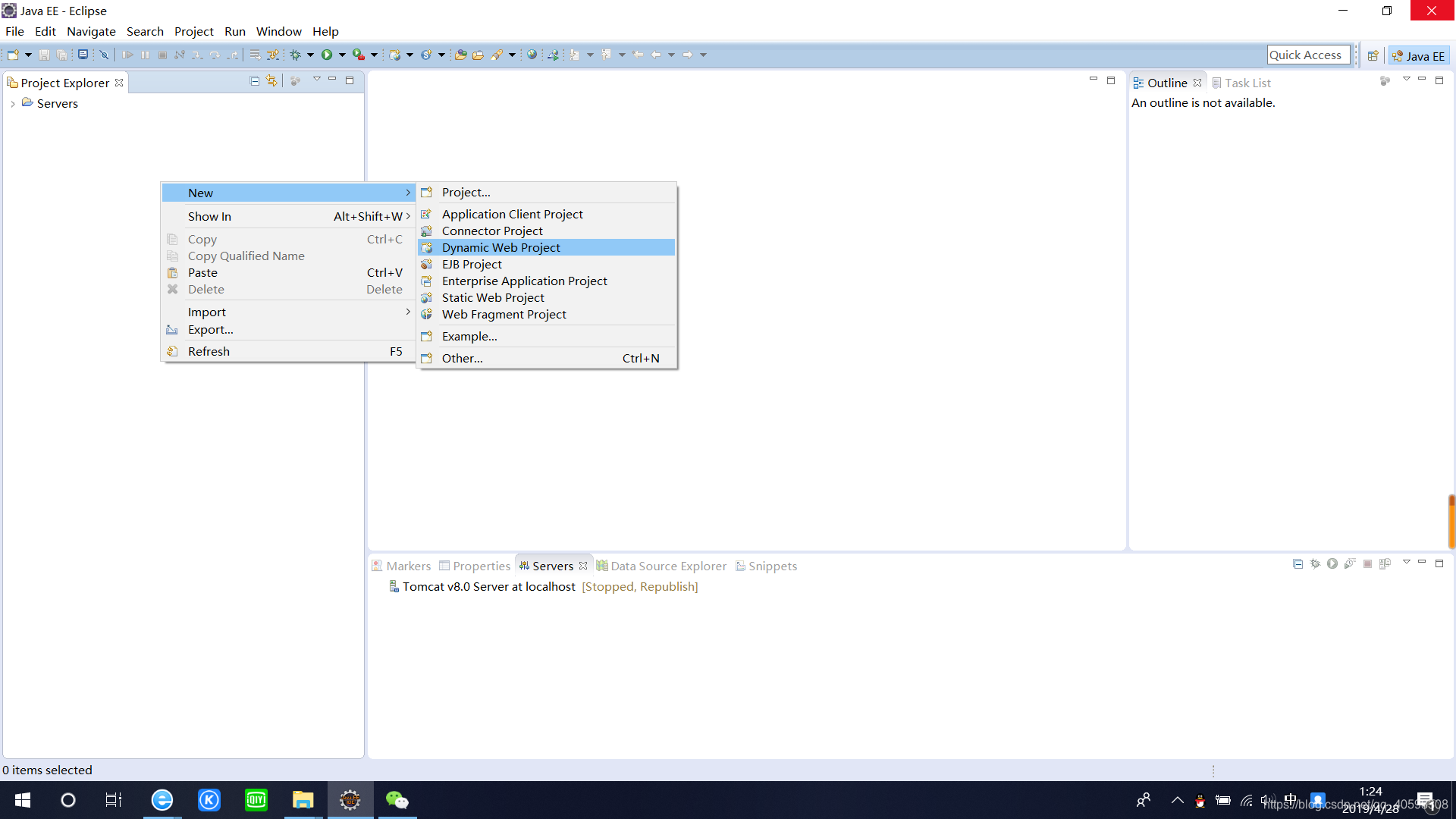
Task: Open Outline view menu triangle
Action: [x=1406, y=79]
